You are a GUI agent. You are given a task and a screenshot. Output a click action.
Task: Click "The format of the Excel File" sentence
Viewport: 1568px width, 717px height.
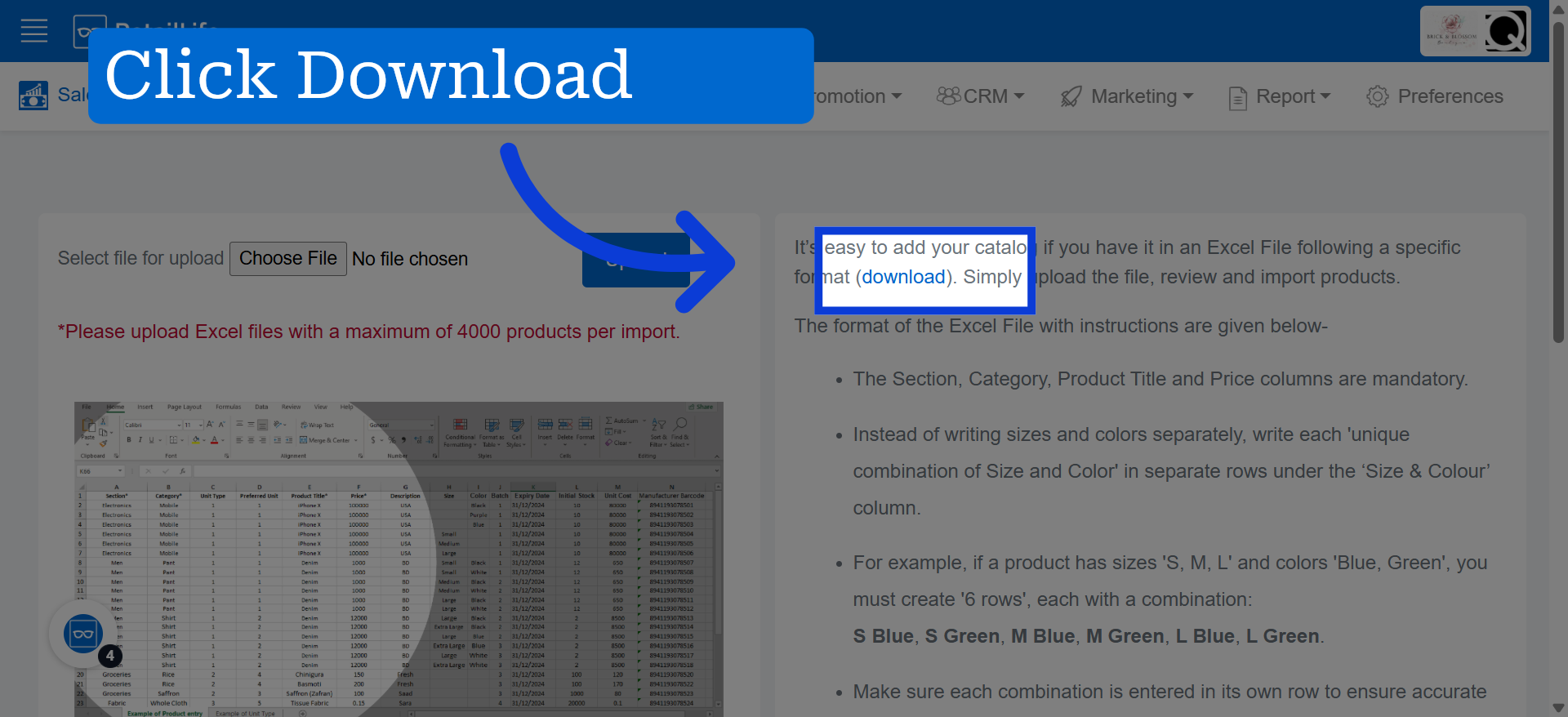(x=1061, y=326)
